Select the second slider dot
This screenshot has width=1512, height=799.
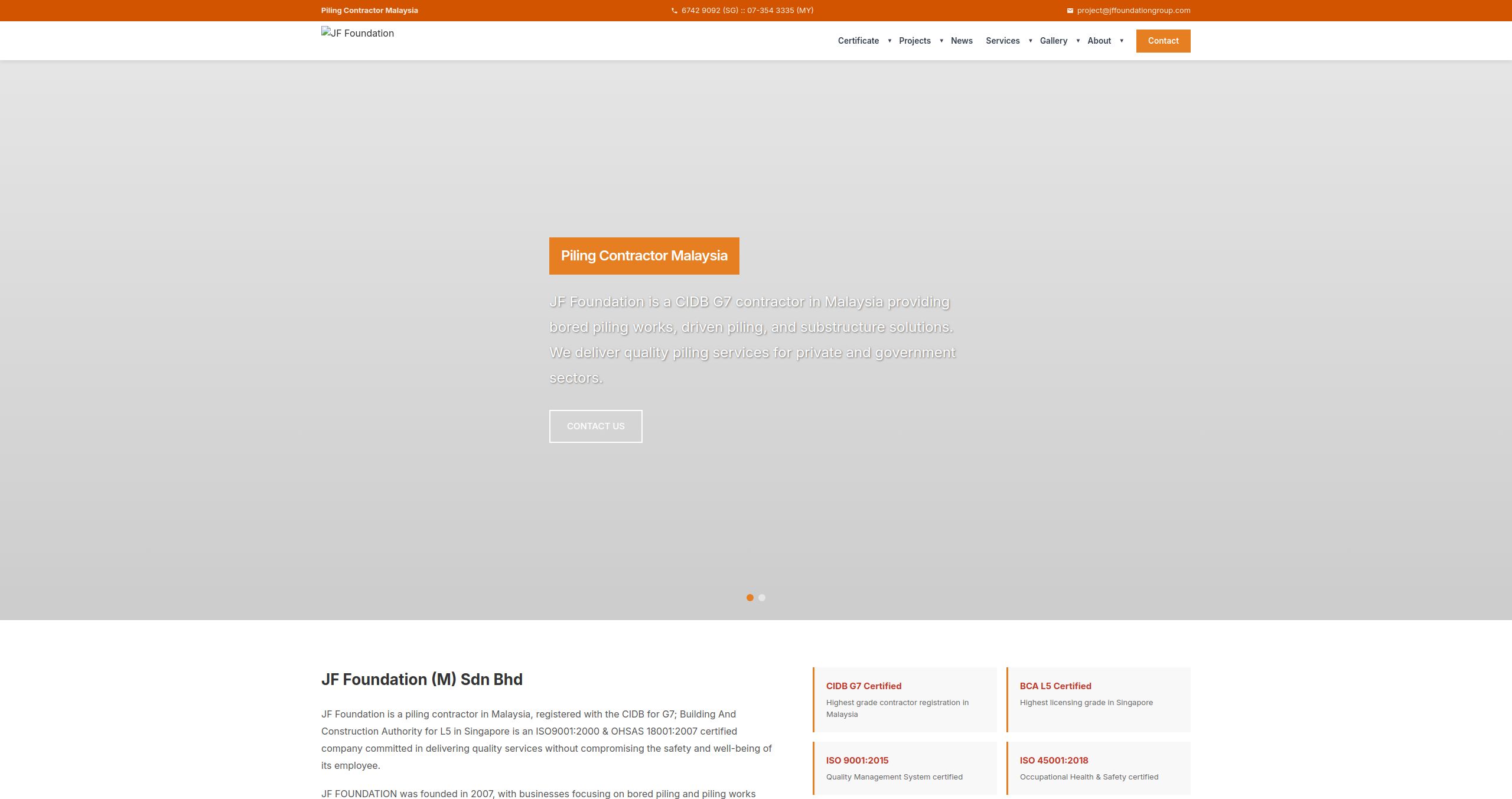click(762, 598)
